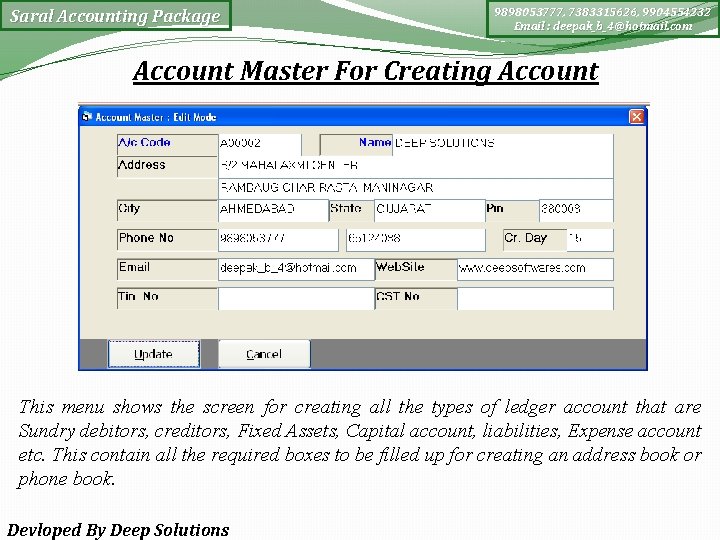Click the Cancel button

click(x=264, y=354)
